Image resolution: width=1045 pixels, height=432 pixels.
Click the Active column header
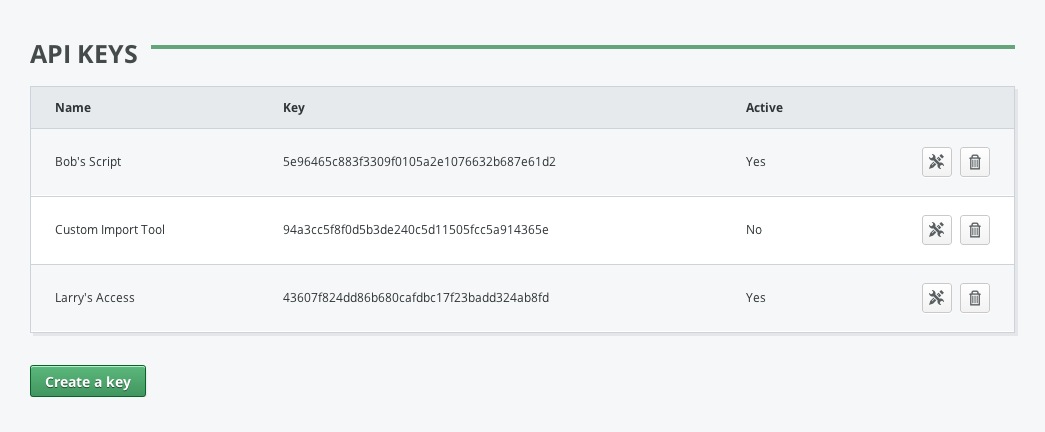pyautogui.click(x=764, y=107)
